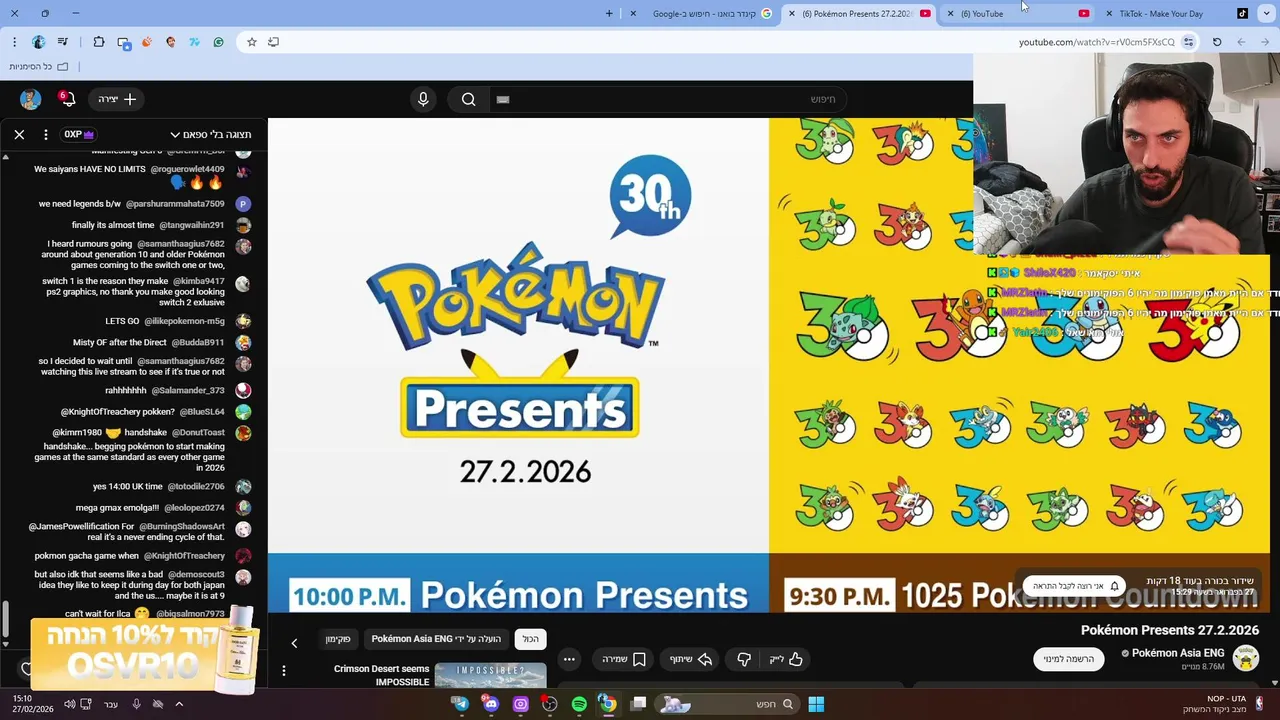Open more video actions ellipsis
This screenshot has width=1280, height=720.
[x=569, y=659]
